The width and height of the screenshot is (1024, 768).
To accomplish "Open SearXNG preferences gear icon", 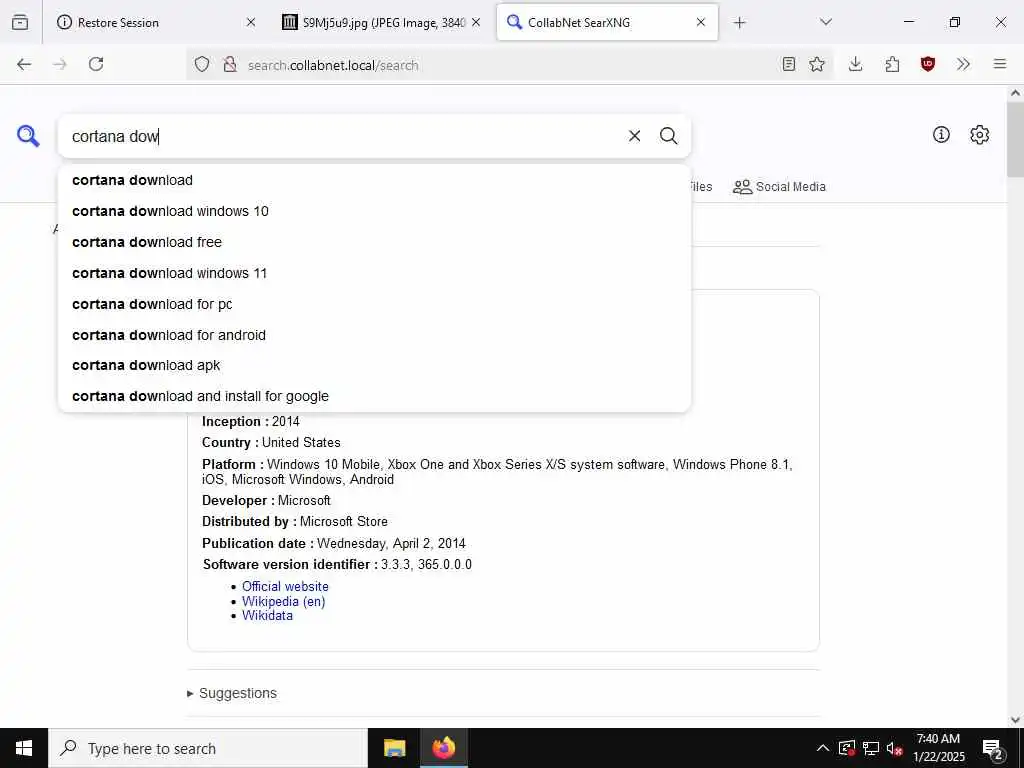I will 980,135.
